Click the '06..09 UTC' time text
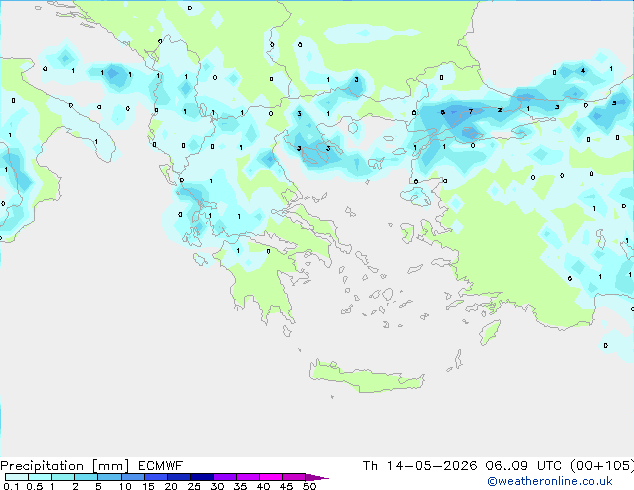The width and height of the screenshot is (634, 490). point(523,466)
